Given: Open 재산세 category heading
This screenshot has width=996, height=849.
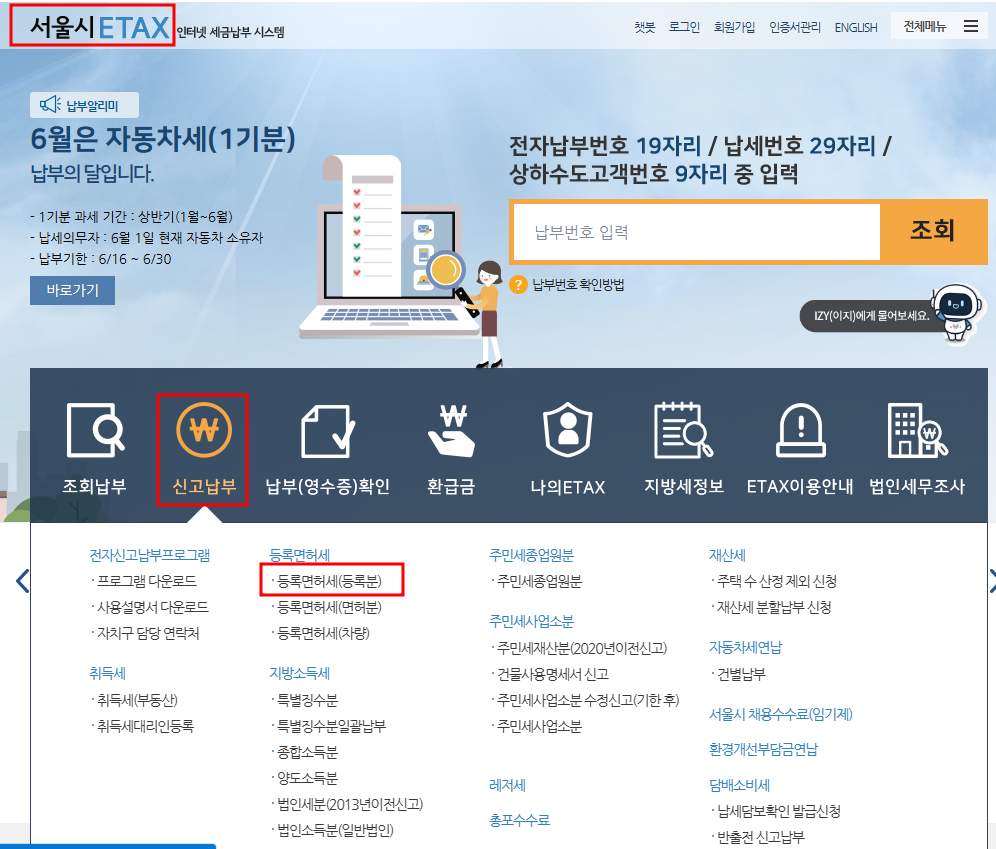Looking at the screenshot, I should pos(727,555).
